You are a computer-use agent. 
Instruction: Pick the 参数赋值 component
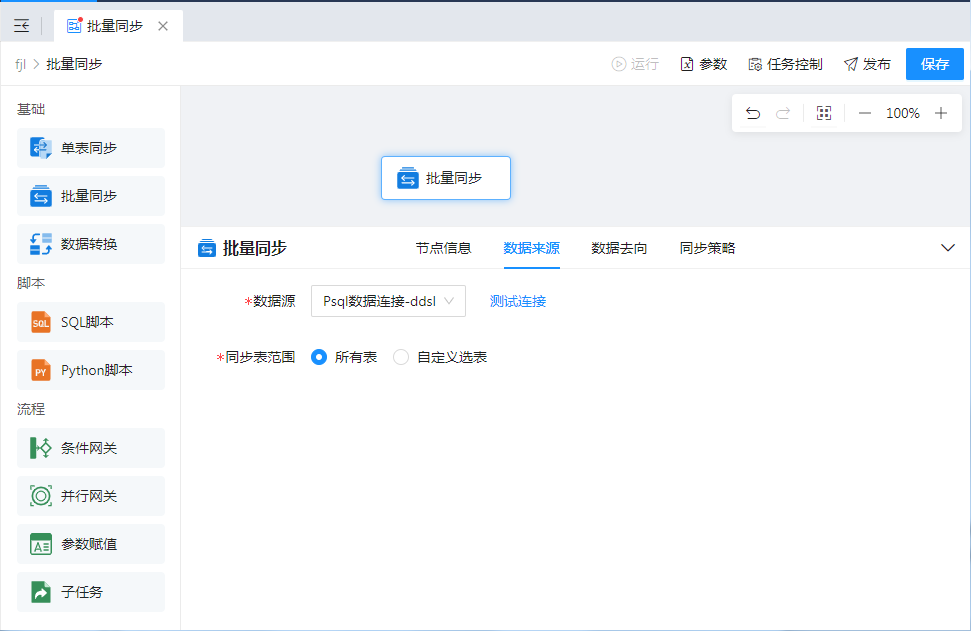(90, 544)
